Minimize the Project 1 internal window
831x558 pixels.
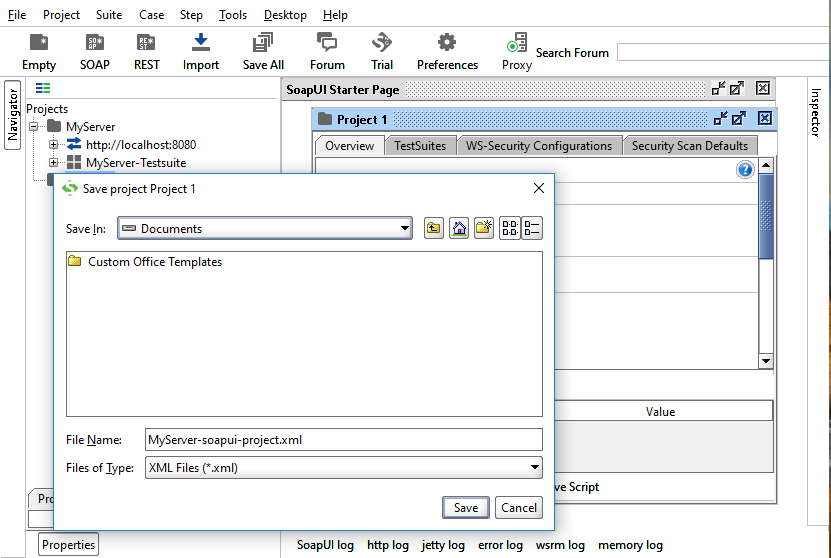click(721, 118)
